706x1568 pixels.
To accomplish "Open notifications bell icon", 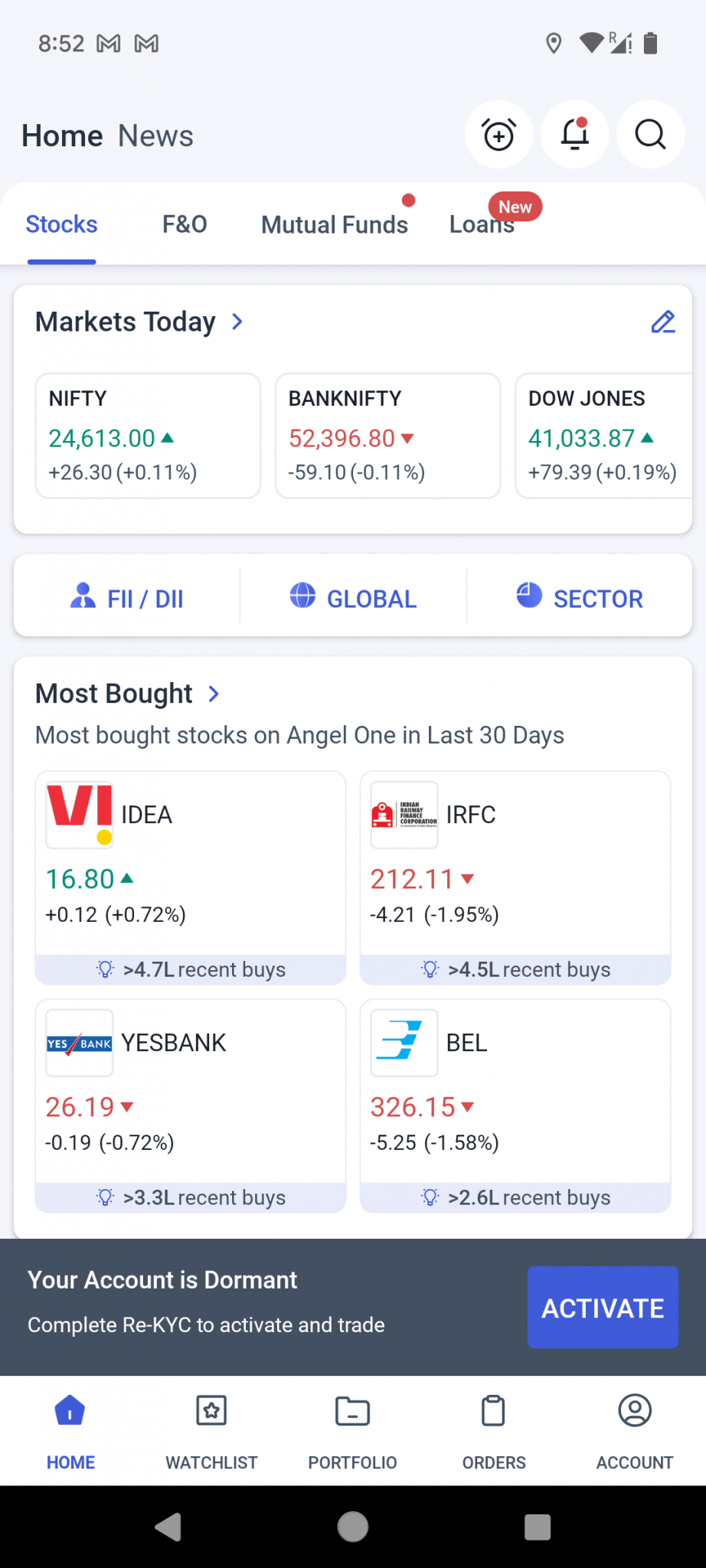I will (x=574, y=136).
